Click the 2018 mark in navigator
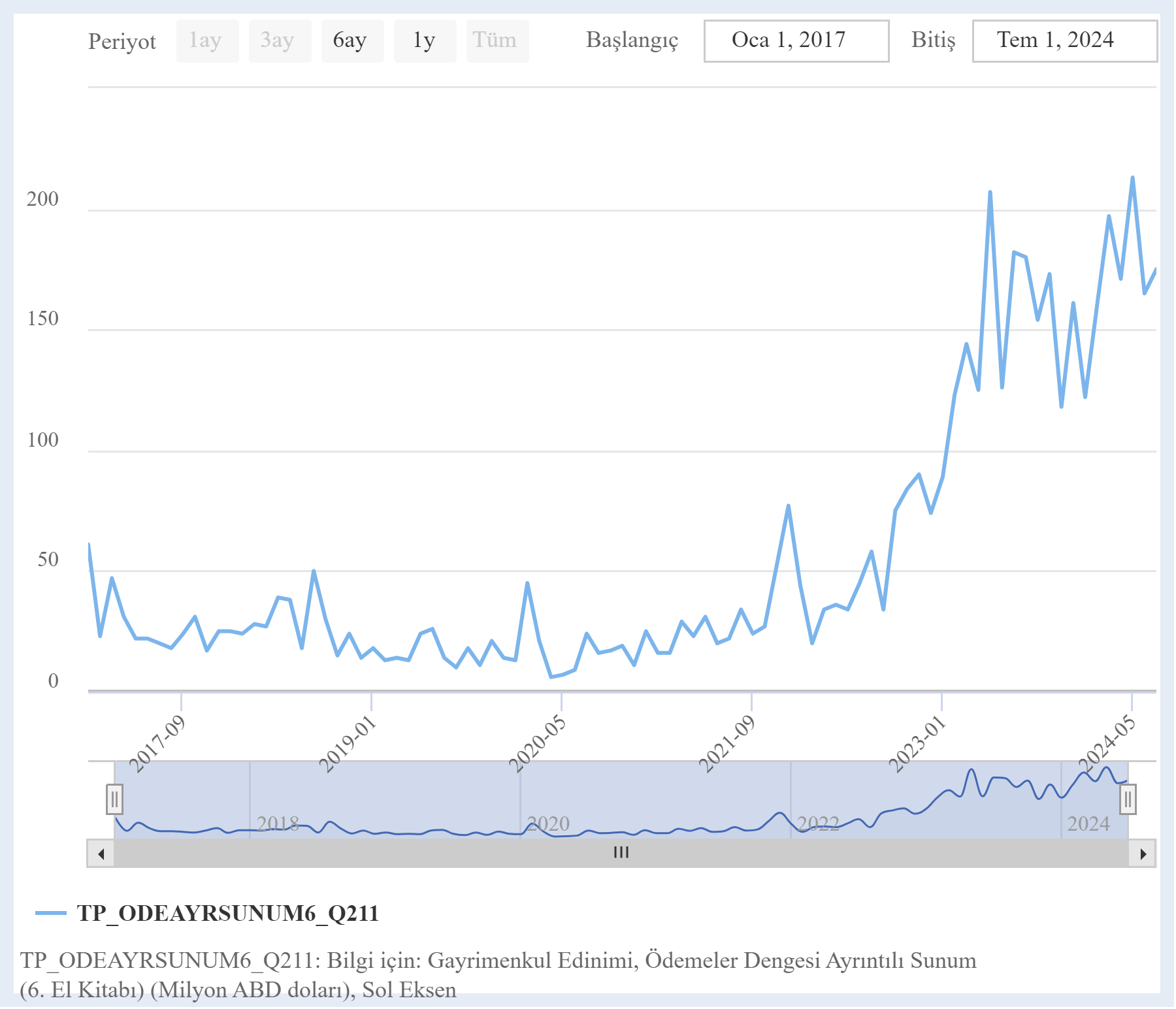 [x=278, y=824]
